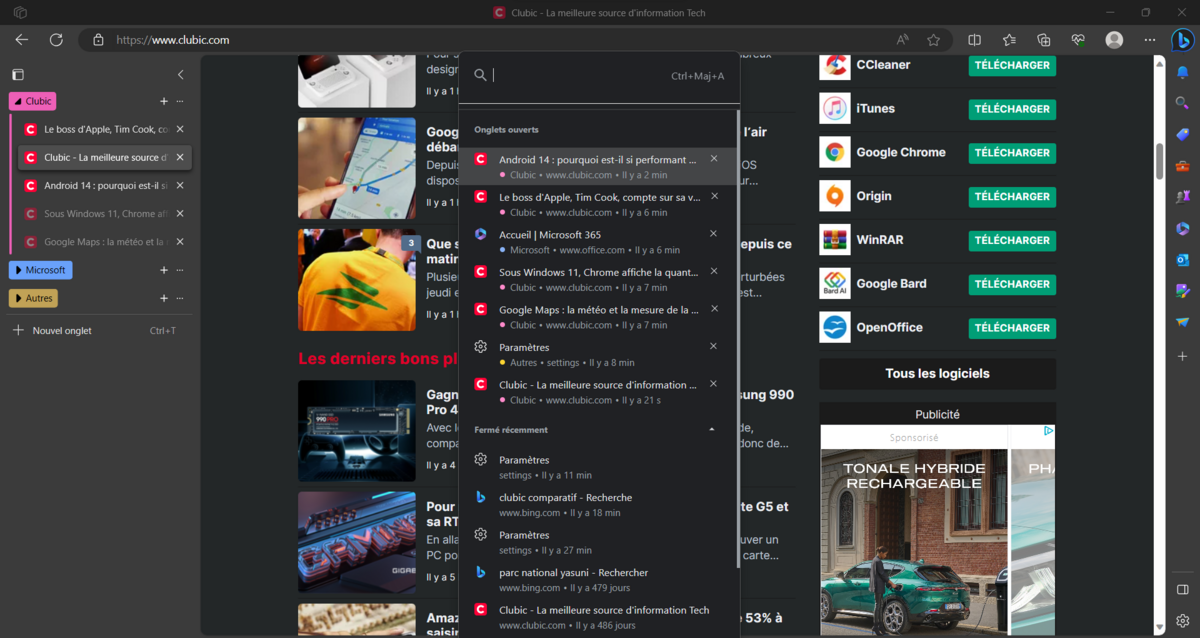Viewport: 1200px width, 638px height.
Task: Click the page vertical scrollbar thumb
Action: [1160, 160]
